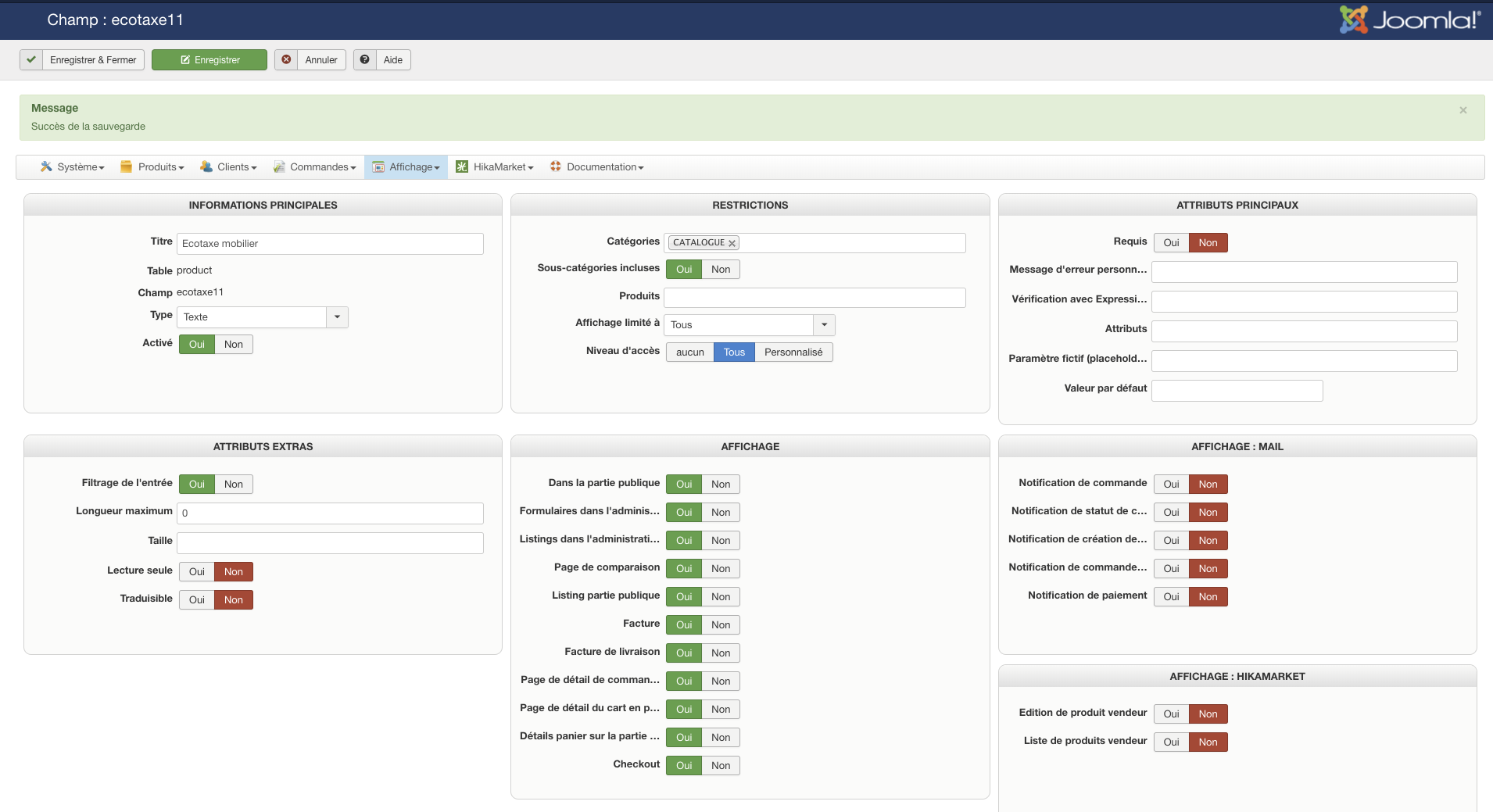Set Sous-catégories incluses to Non

click(x=721, y=270)
